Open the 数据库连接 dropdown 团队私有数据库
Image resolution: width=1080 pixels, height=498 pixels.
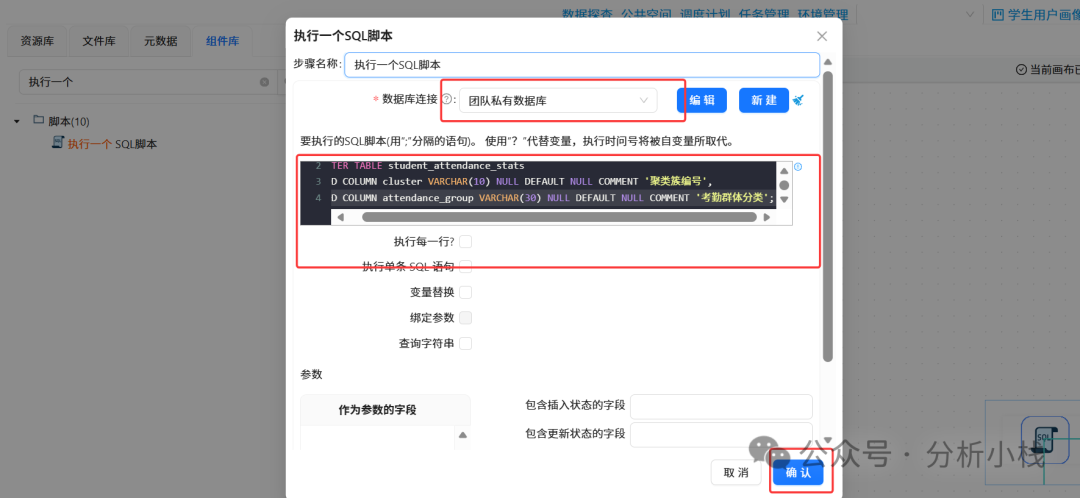click(558, 101)
